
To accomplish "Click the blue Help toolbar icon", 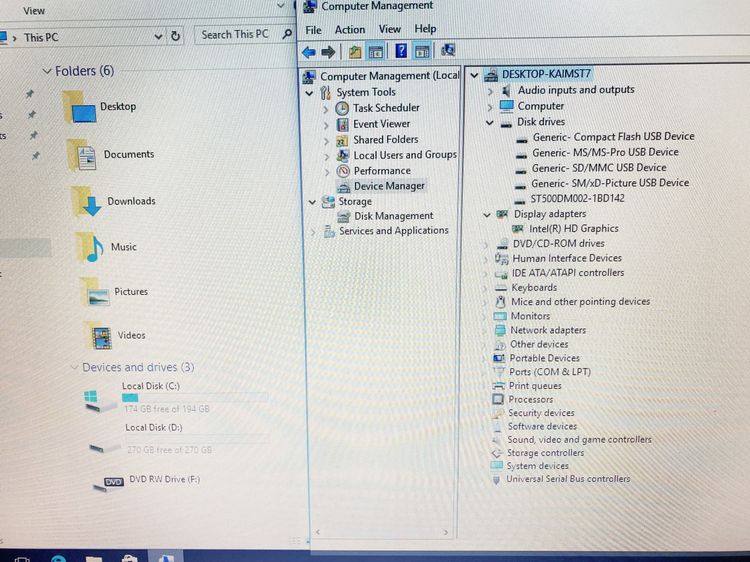I will click(401, 51).
